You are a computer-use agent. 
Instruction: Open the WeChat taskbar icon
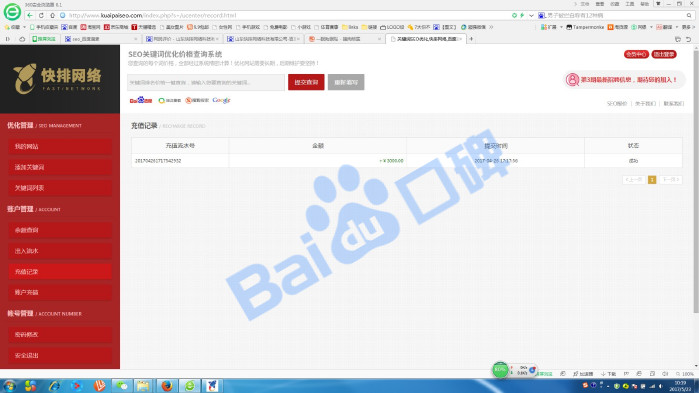pos(122,385)
